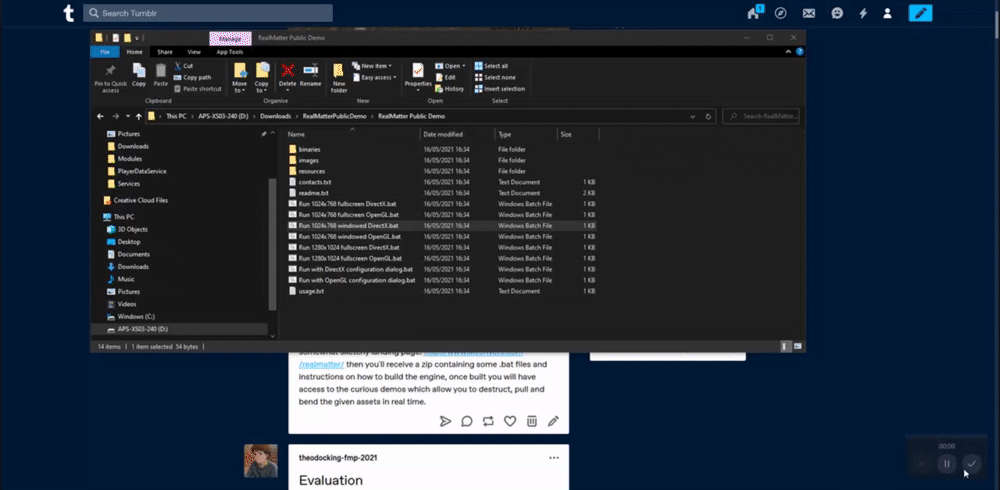Image resolution: width=1000 pixels, height=490 pixels.
Task: Click the post edit pencil icon
Action: [x=553, y=421]
